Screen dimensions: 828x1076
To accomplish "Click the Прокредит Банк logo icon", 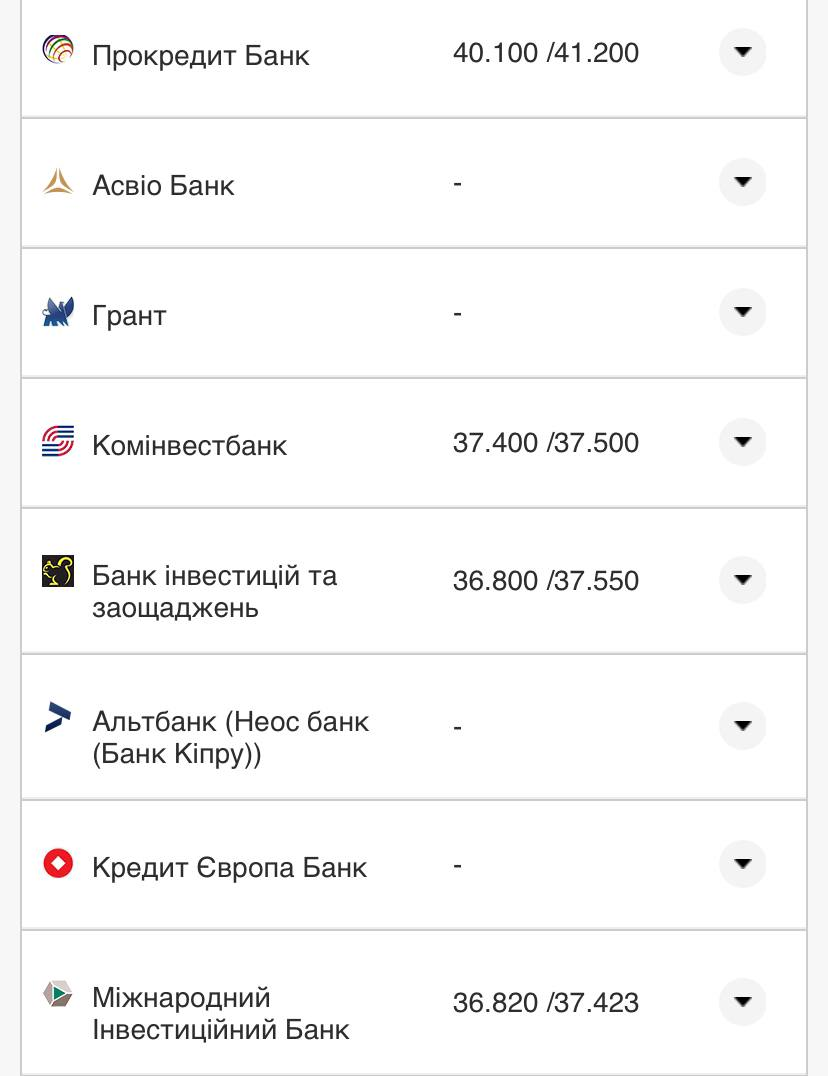I will tap(58, 49).
